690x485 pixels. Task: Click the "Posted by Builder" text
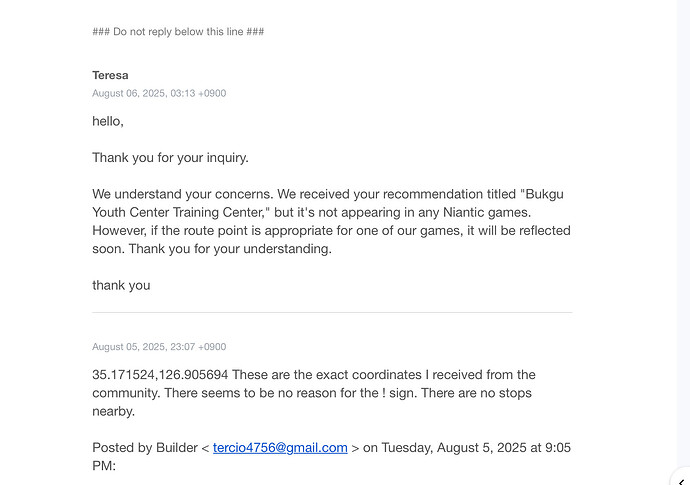[x=145, y=448]
